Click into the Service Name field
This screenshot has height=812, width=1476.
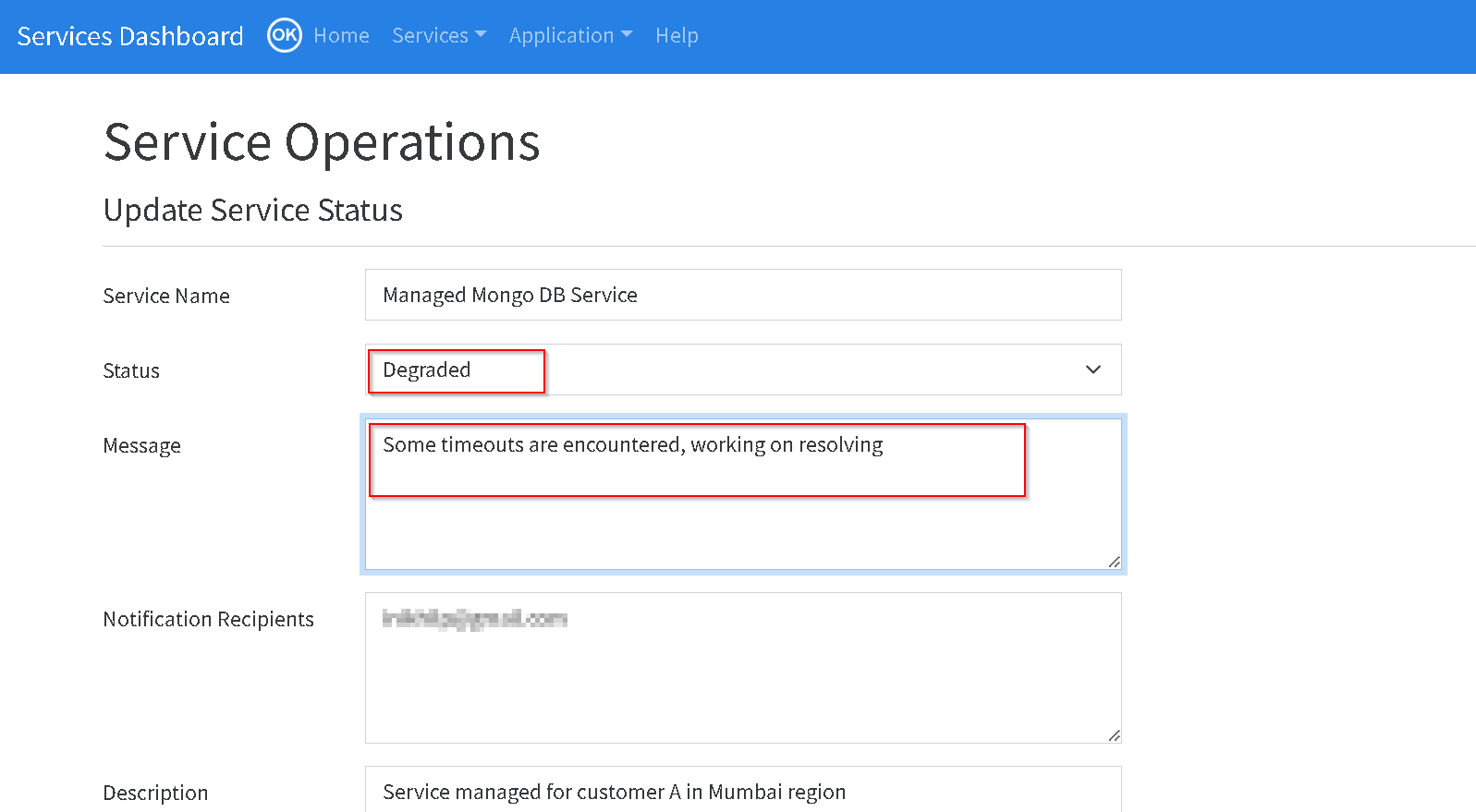click(743, 295)
